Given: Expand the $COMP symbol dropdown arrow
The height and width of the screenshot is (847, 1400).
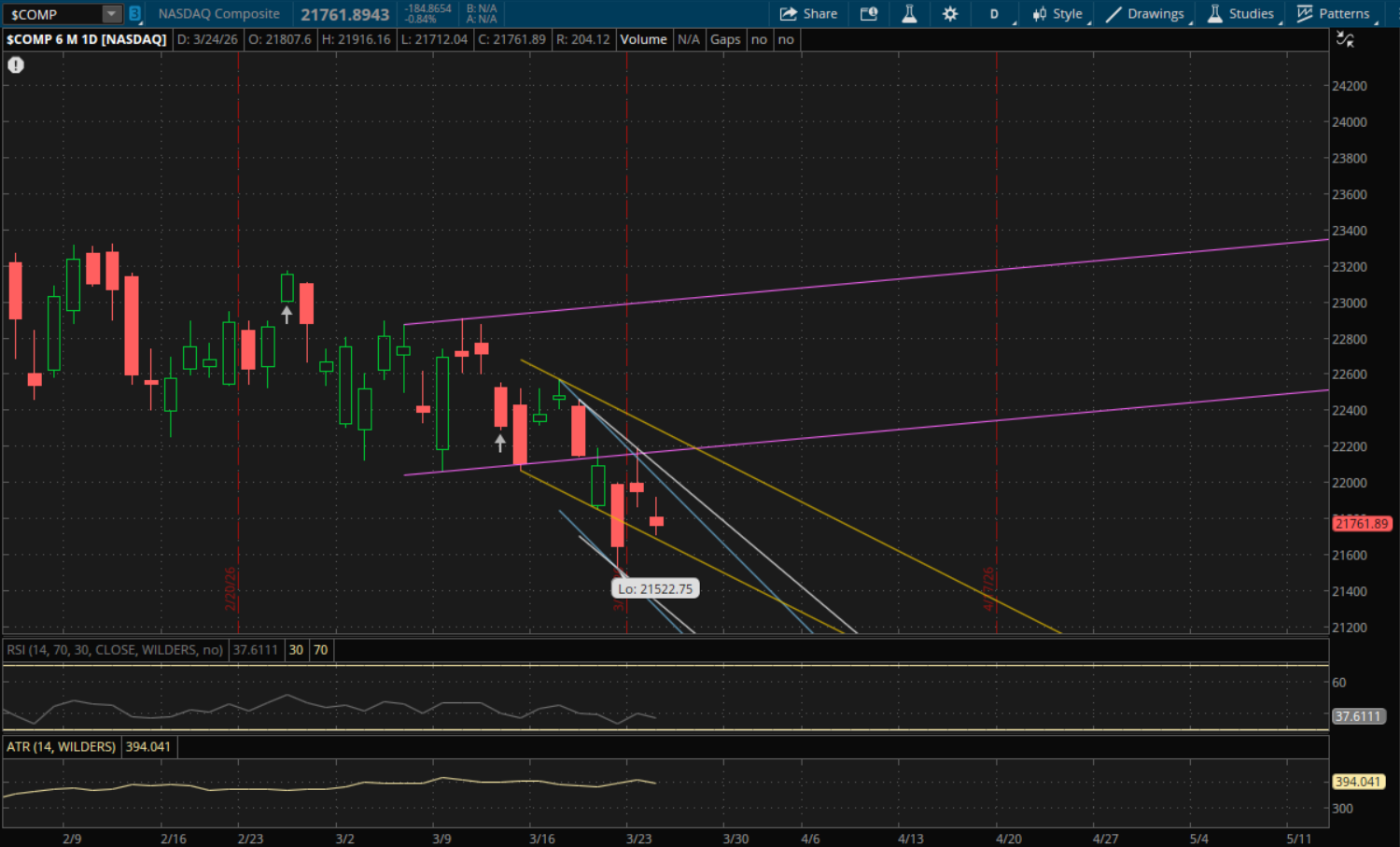Looking at the screenshot, I should (111, 14).
